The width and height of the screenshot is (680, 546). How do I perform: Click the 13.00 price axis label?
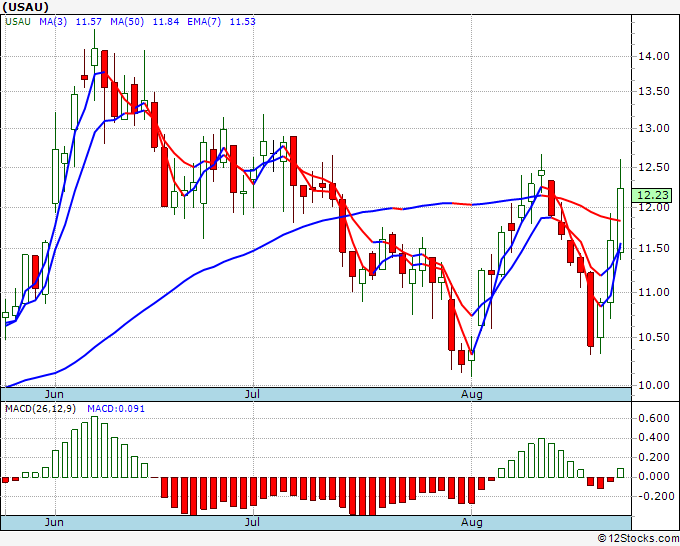654,128
